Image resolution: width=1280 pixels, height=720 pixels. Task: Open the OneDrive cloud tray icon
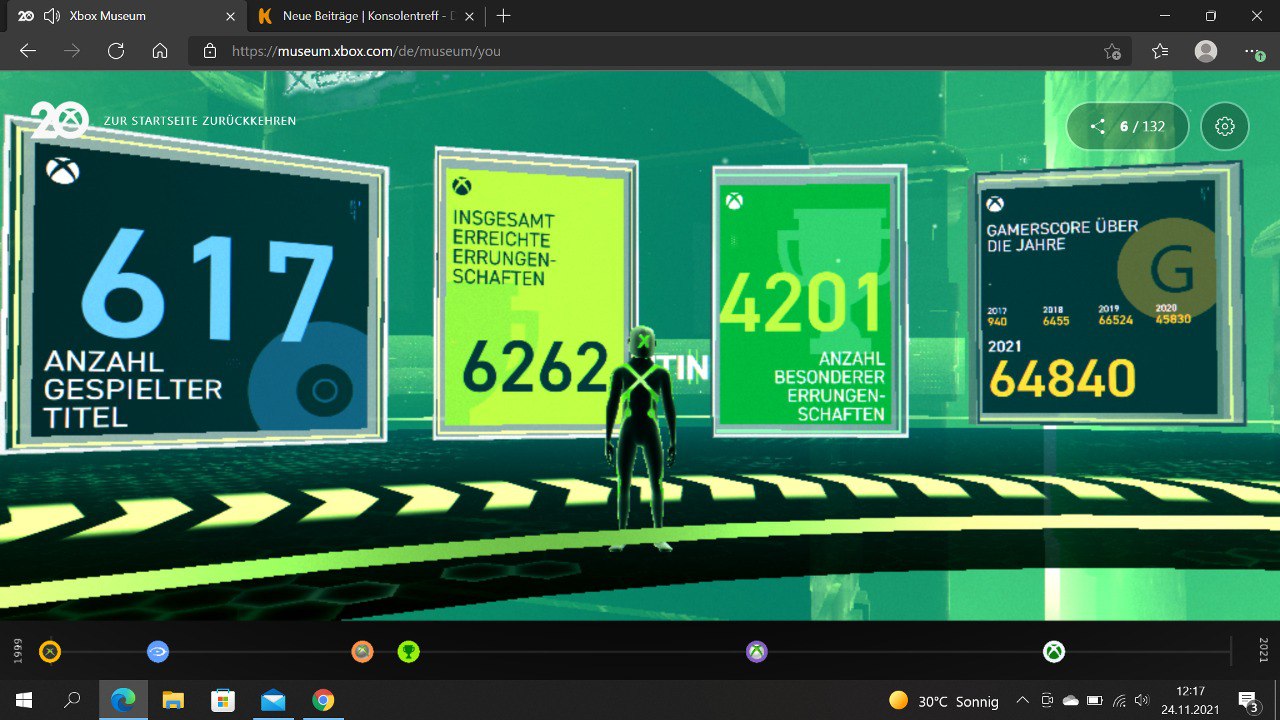tap(1071, 701)
